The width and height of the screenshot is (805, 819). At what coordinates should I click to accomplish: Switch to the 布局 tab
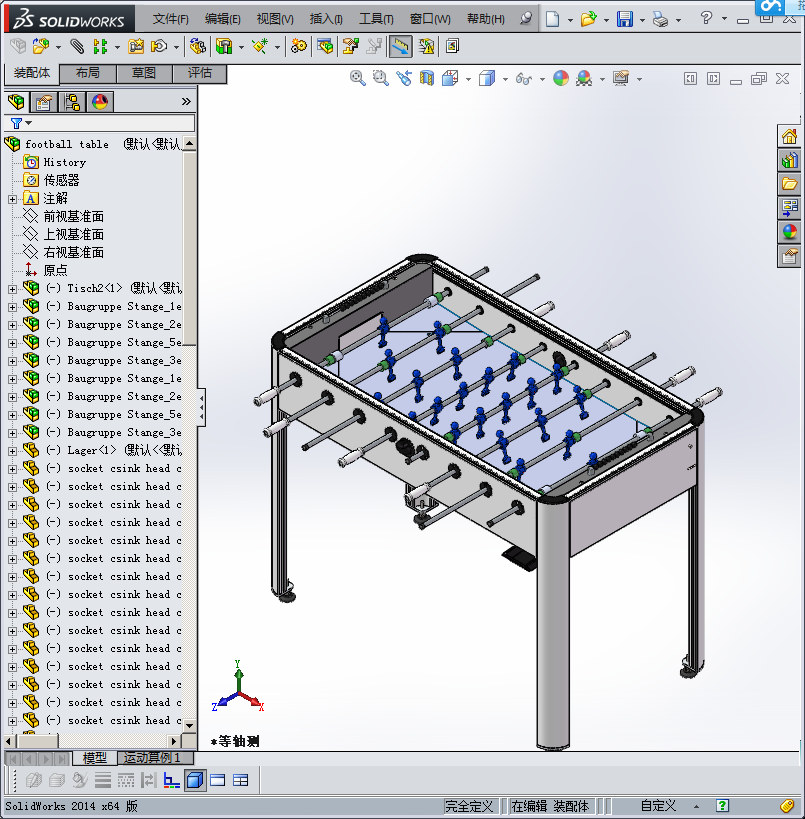[87, 73]
